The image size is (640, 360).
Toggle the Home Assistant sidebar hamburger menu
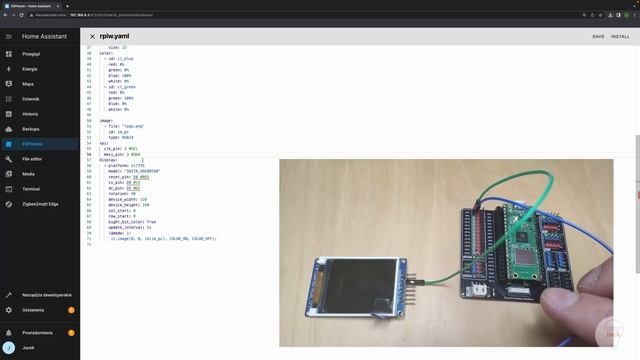(x=9, y=36)
